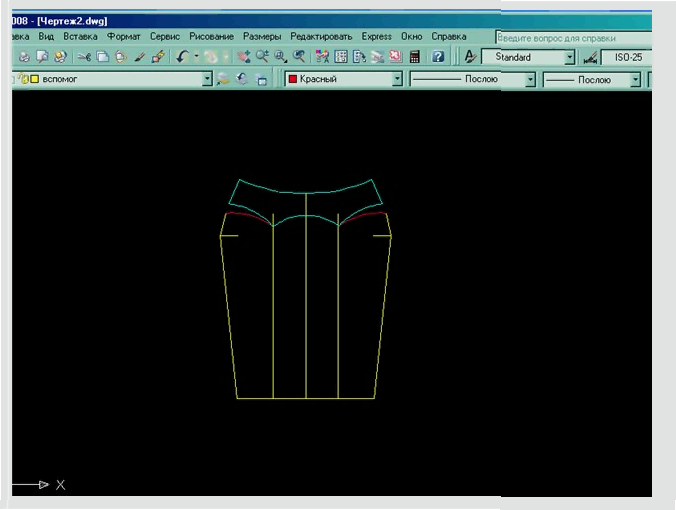676x510 pixels.
Task: Click the red swatch beside Красный
Action: 292,79
